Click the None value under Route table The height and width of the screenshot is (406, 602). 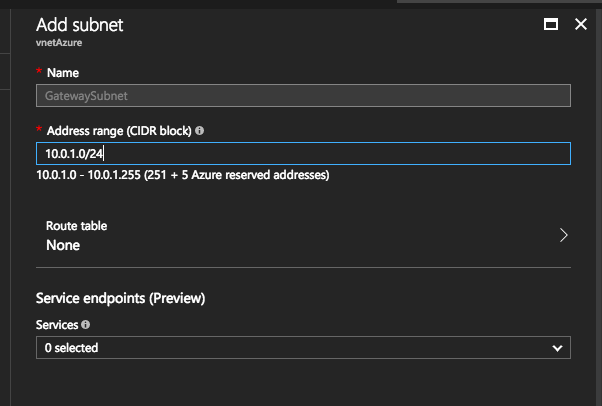[63, 245]
